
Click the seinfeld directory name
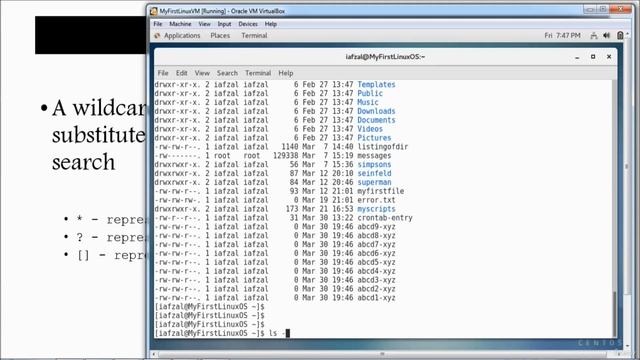(374, 173)
